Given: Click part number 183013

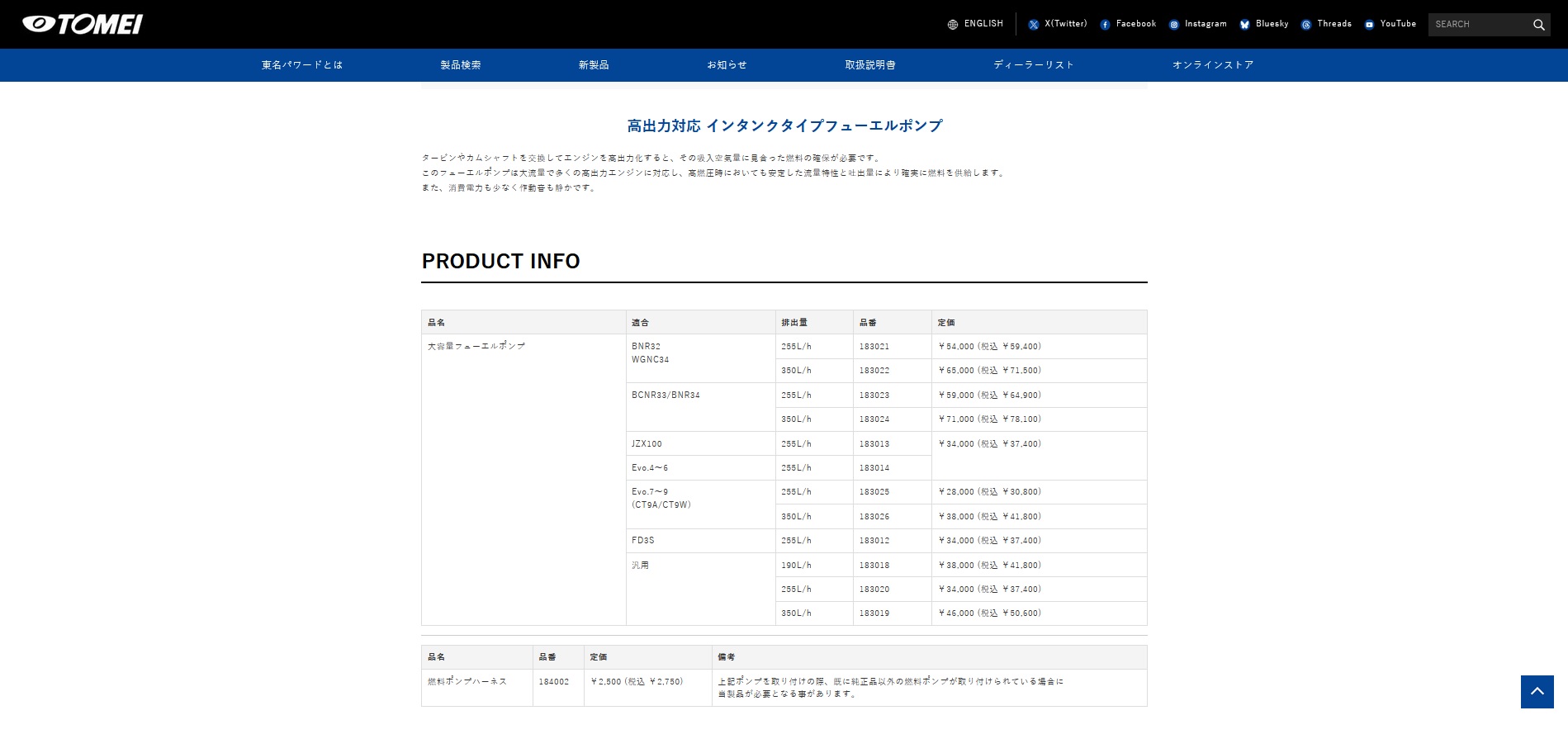Looking at the screenshot, I should [x=874, y=444].
